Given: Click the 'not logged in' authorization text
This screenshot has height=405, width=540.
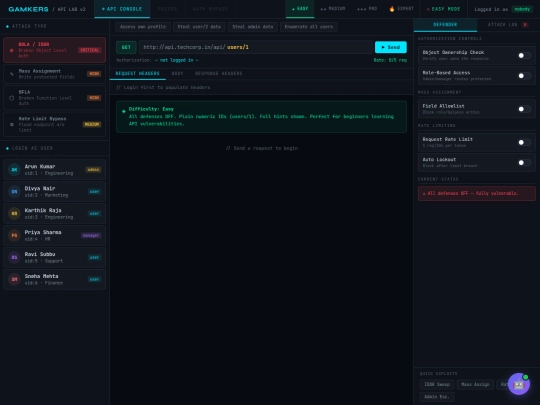Looking at the screenshot, I should click(176, 60).
